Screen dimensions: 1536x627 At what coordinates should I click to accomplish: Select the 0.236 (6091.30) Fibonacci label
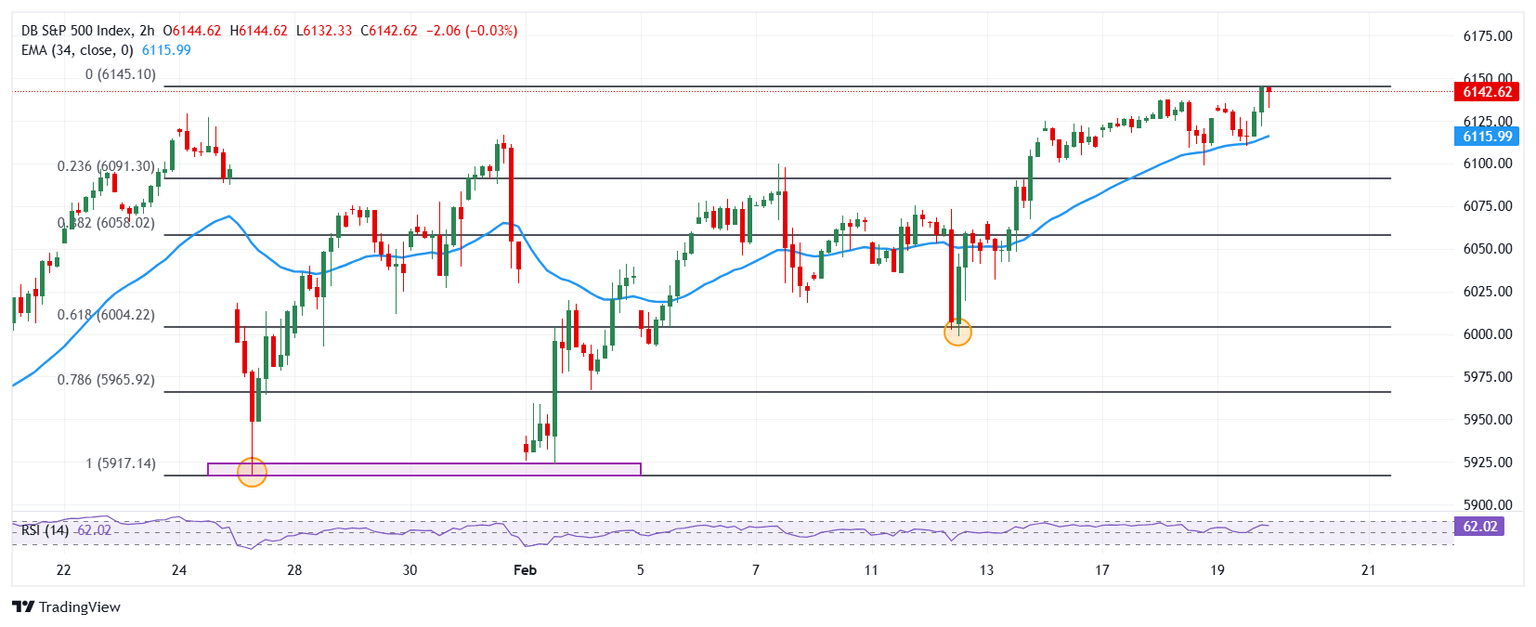pyautogui.click(x=105, y=167)
